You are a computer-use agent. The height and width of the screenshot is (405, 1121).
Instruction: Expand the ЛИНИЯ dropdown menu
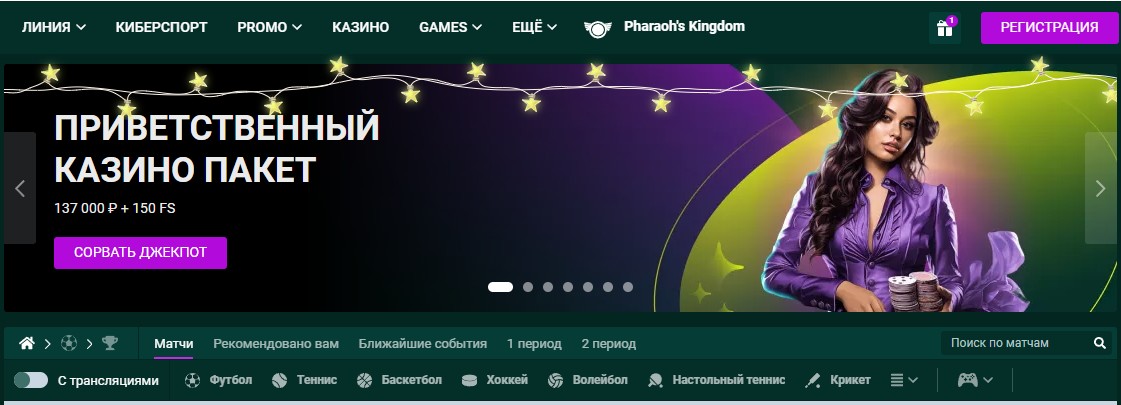coord(54,27)
